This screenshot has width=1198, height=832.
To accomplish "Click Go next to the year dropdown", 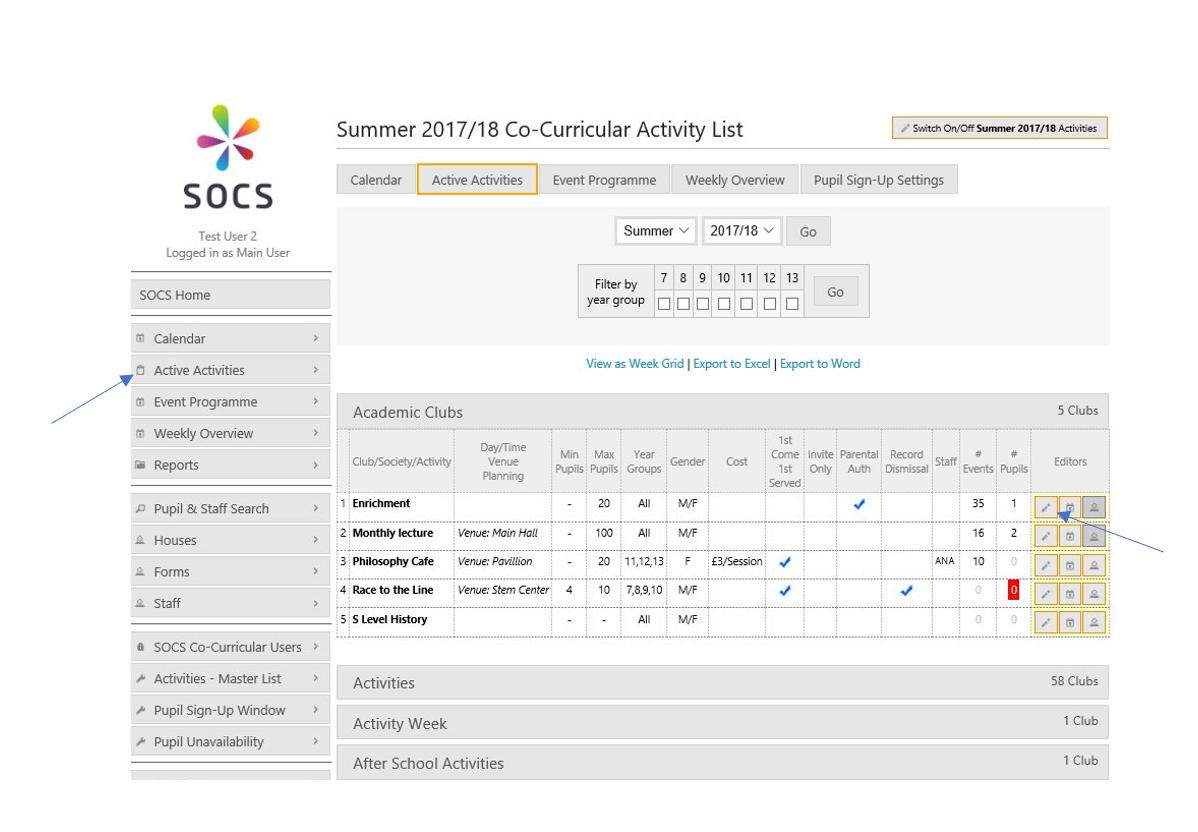I will coord(808,231).
